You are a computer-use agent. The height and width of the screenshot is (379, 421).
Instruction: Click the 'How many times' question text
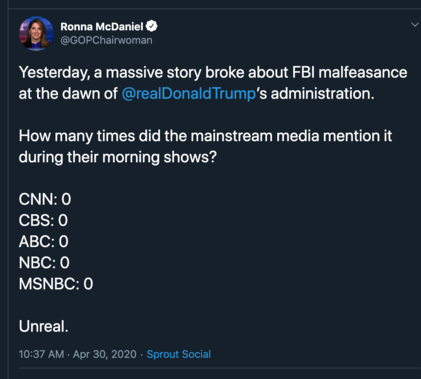(205, 146)
